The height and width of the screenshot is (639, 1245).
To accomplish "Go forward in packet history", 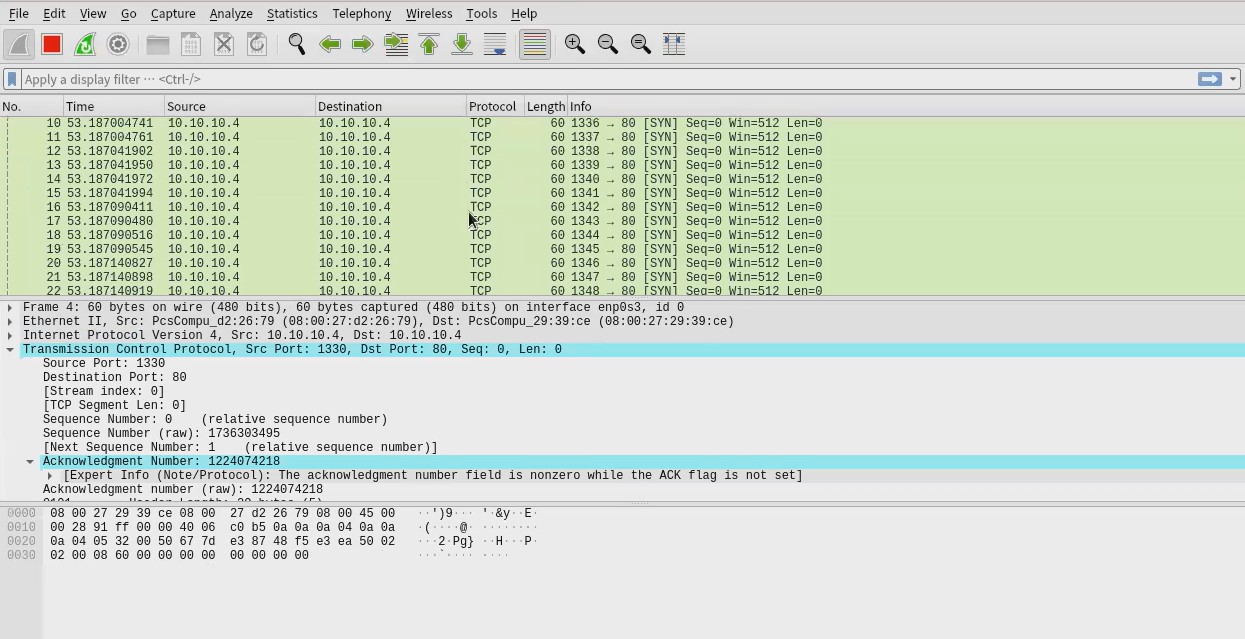I will pos(363,44).
